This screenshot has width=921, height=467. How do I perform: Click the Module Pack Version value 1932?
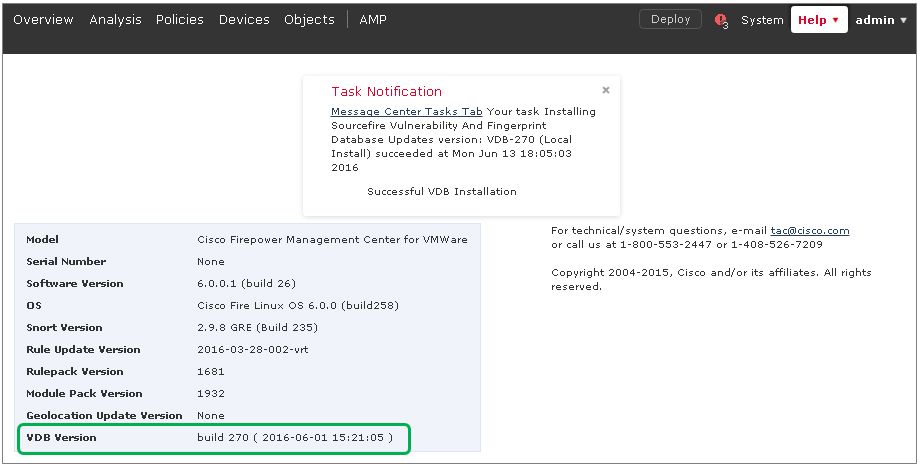point(211,394)
